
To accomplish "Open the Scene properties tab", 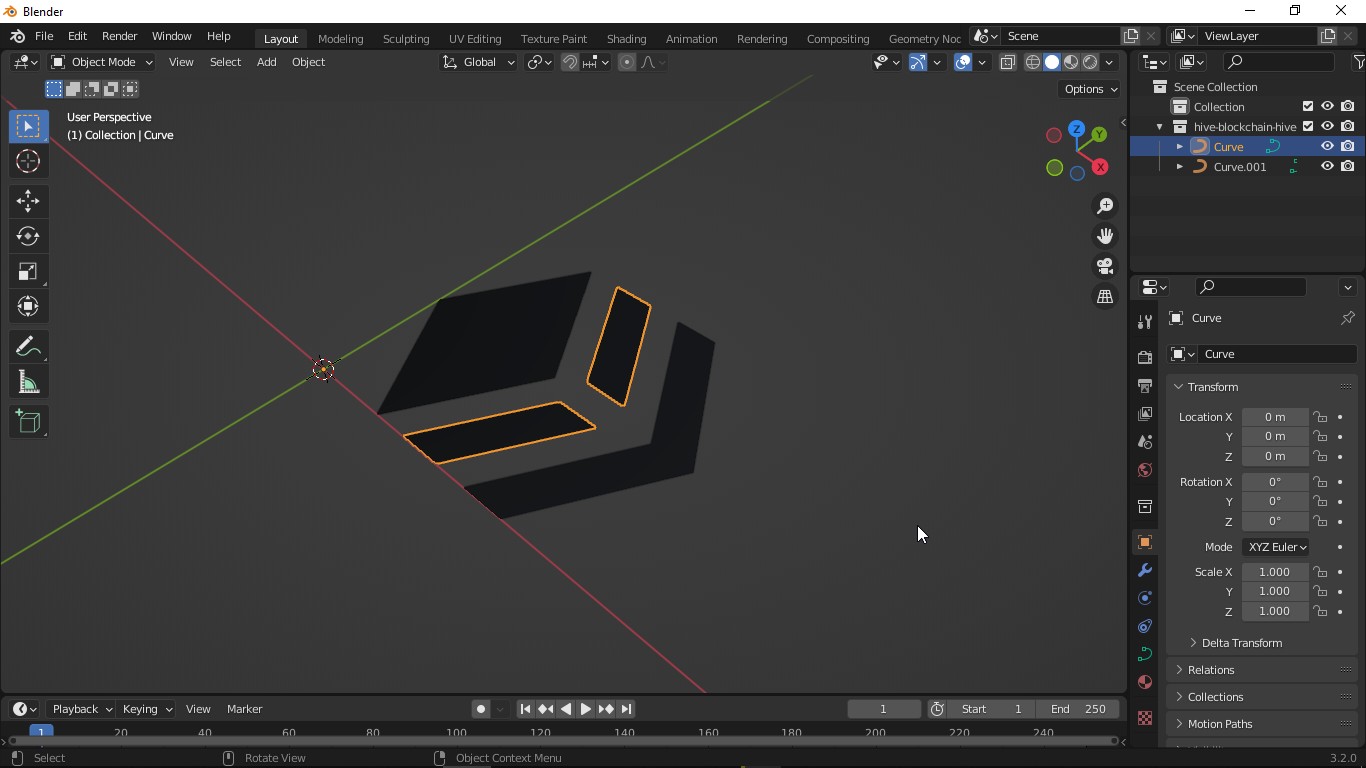I will pyautogui.click(x=1145, y=441).
